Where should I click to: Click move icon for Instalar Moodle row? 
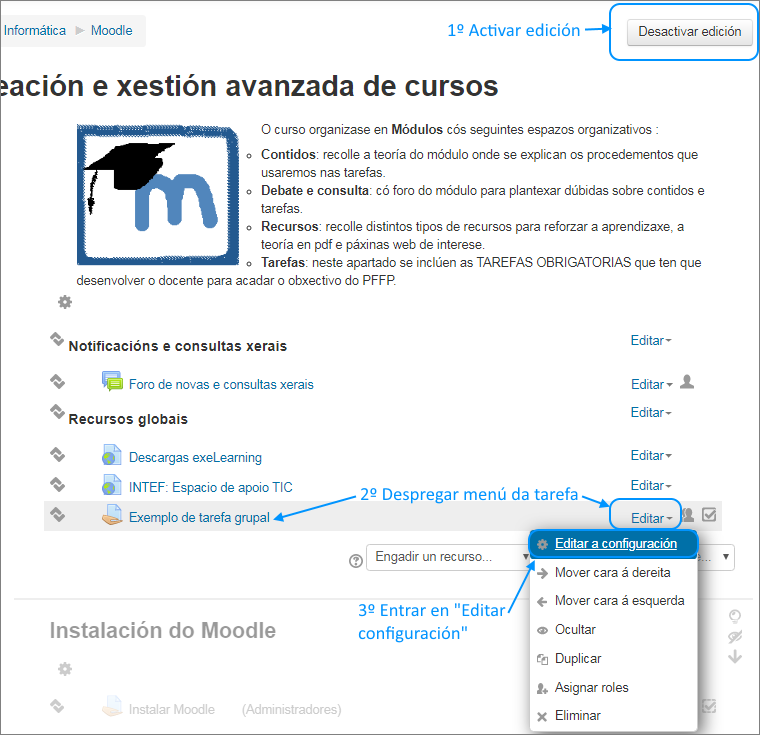pyautogui.click(x=57, y=706)
